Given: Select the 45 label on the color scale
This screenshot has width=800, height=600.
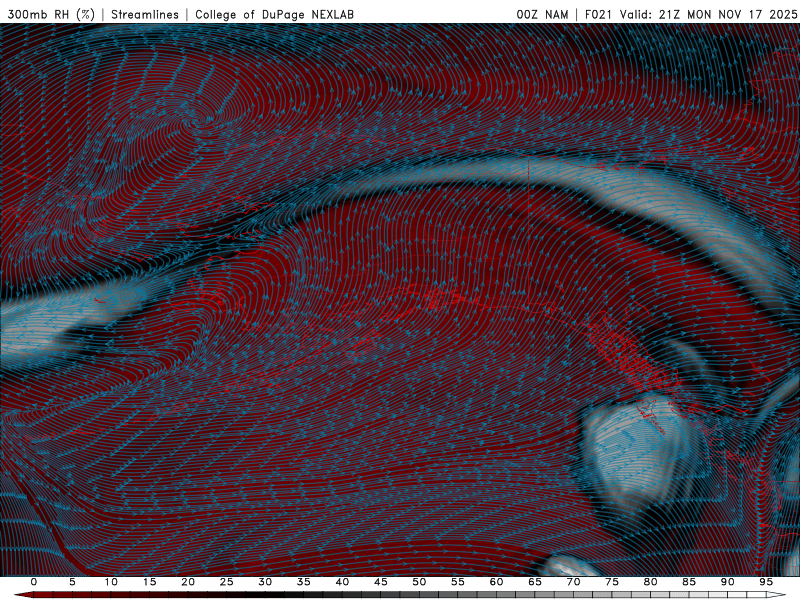Looking at the screenshot, I should coord(381,582).
